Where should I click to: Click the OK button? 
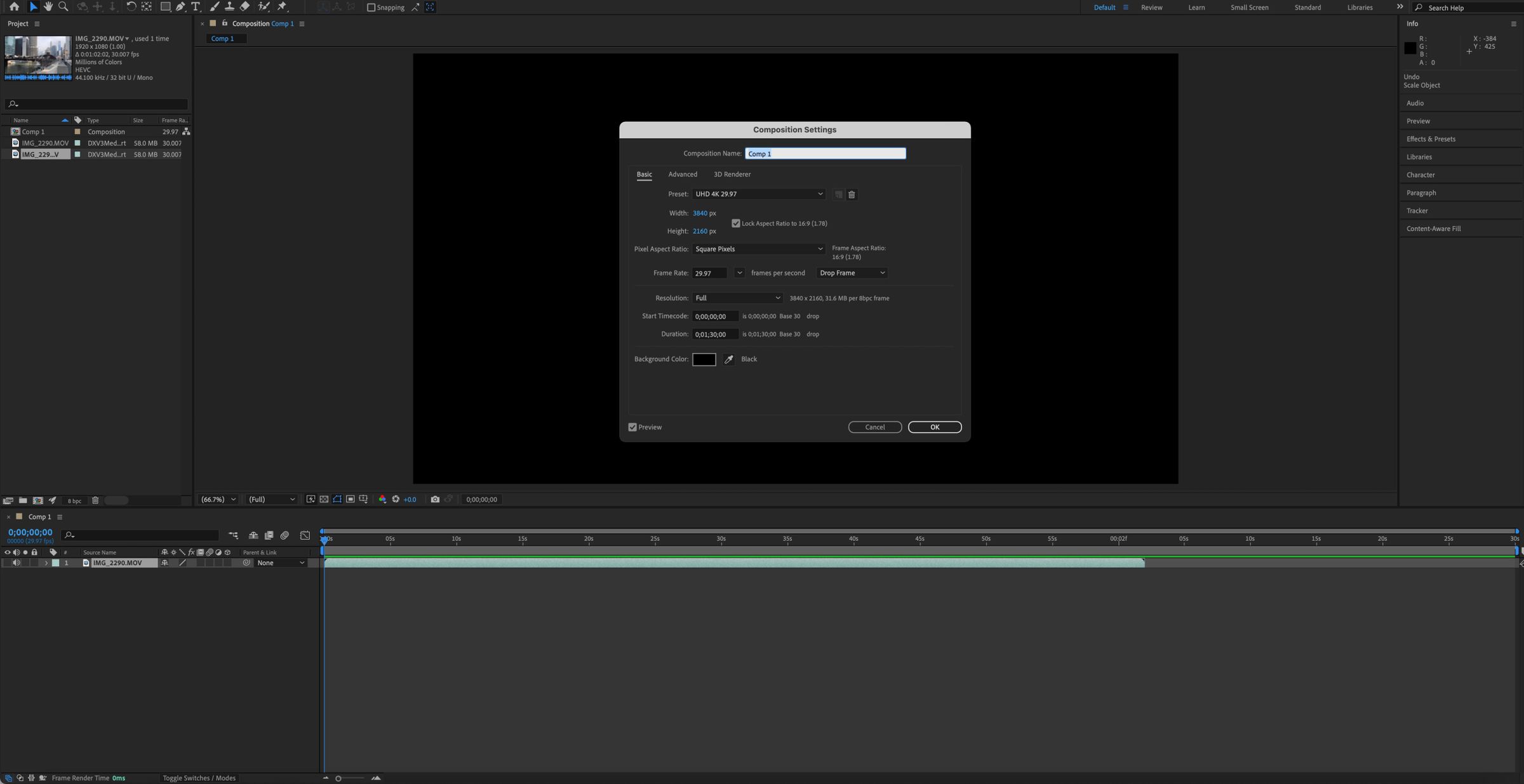point(934,427)
